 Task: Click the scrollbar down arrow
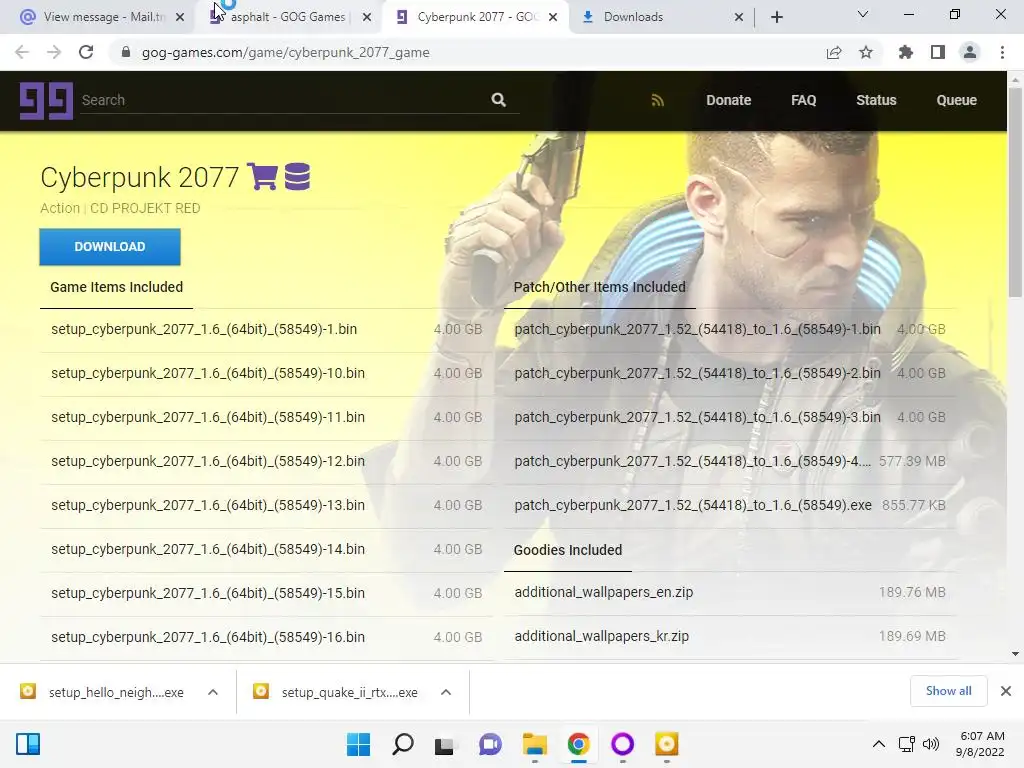1015,654
